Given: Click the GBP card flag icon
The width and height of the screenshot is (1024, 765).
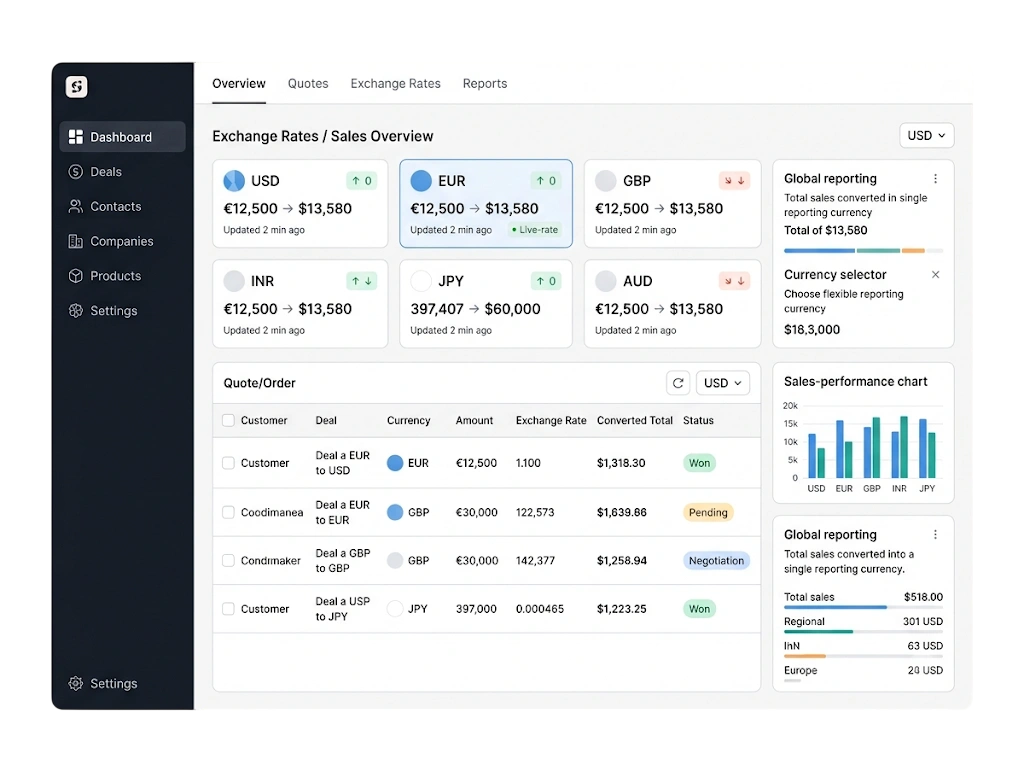Looking at the screenshot, I should click(606, 180).
